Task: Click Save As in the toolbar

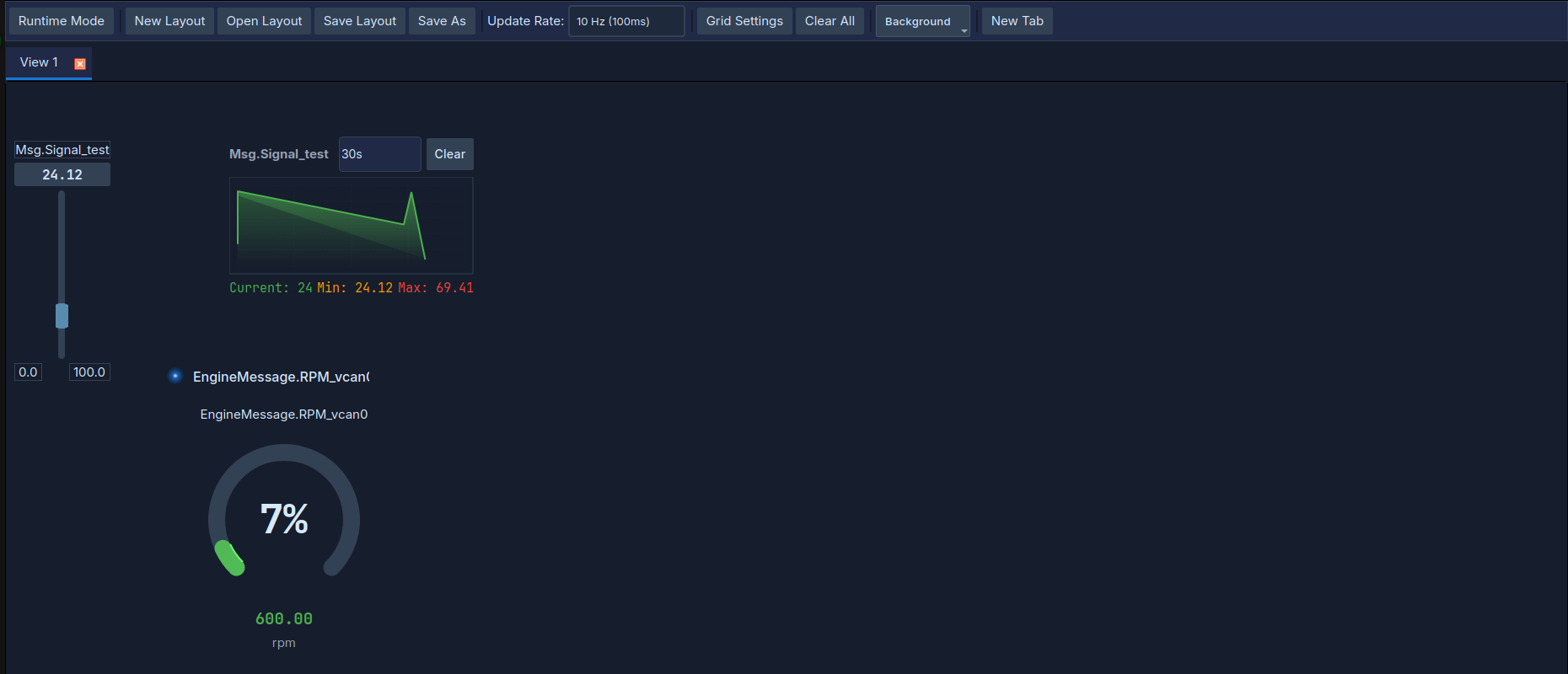Action: pyautogui.click(x=442, y=21)
